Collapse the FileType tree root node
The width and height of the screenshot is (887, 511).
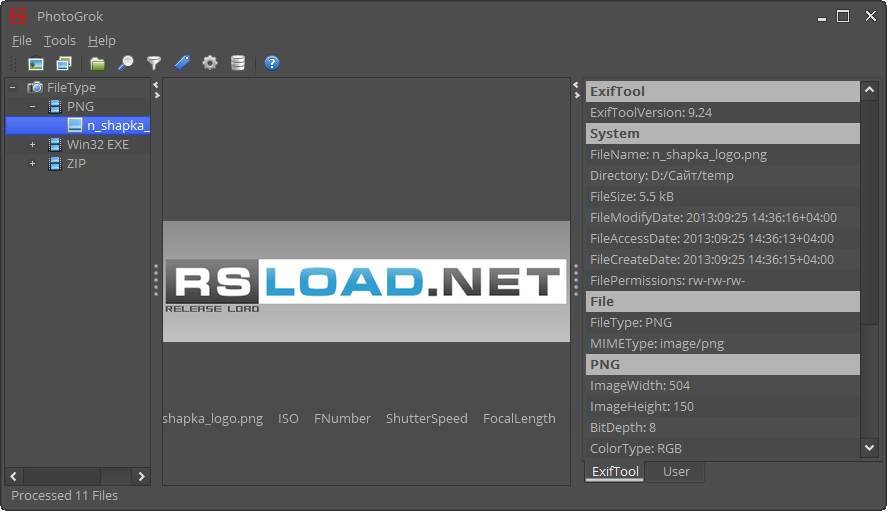[x=13, y=88]
